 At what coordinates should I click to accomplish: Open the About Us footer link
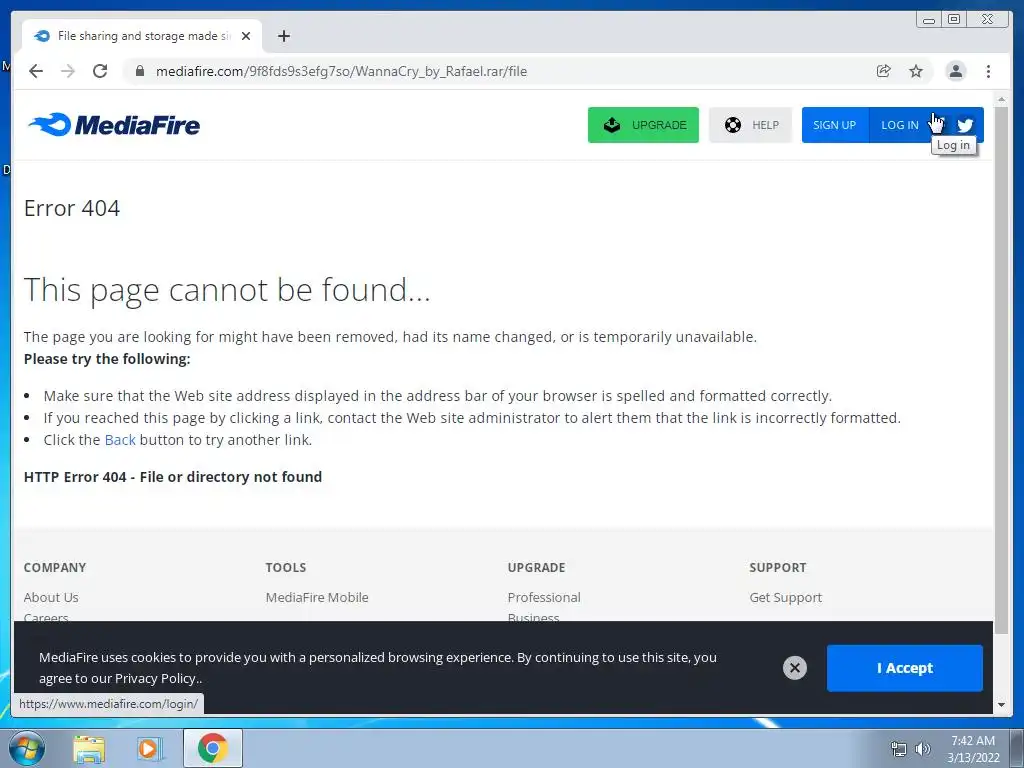coord(51,597)
